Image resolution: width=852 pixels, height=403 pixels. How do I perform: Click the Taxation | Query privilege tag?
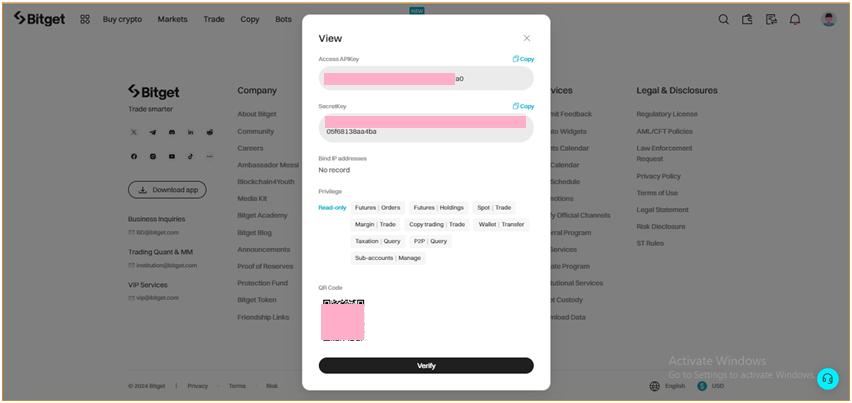378,241
